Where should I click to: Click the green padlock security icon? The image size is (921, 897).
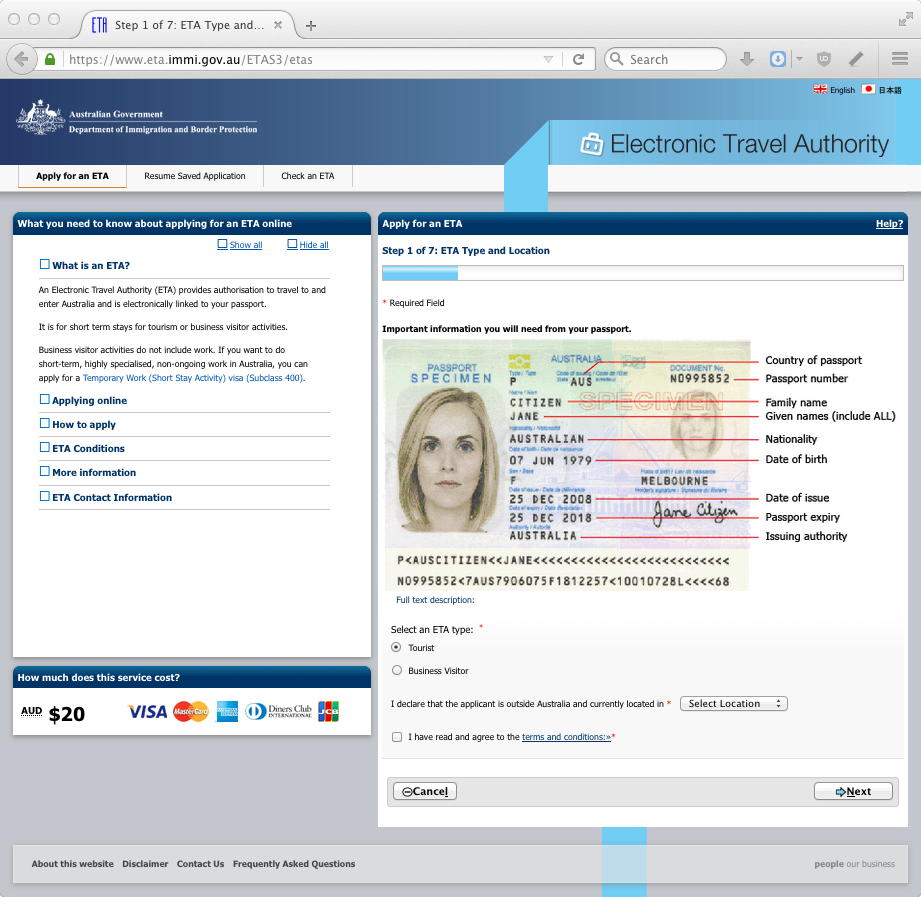click(x=50, y=59)
